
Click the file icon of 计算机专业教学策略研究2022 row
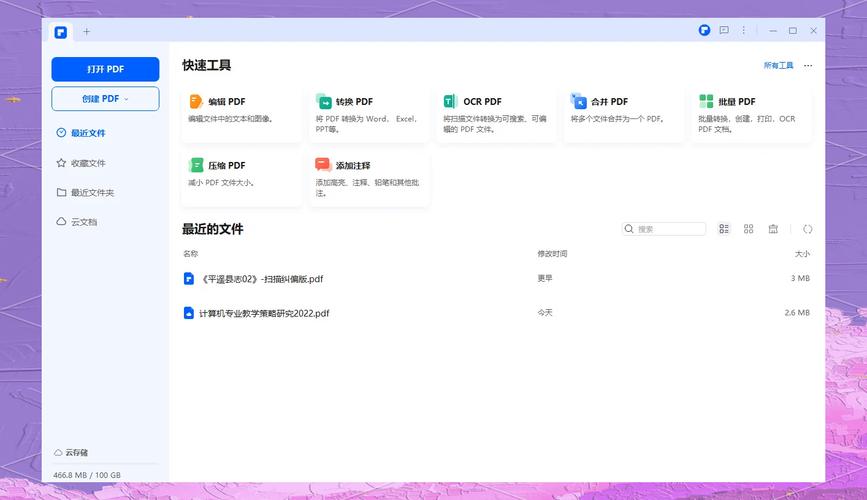(189, 312)
